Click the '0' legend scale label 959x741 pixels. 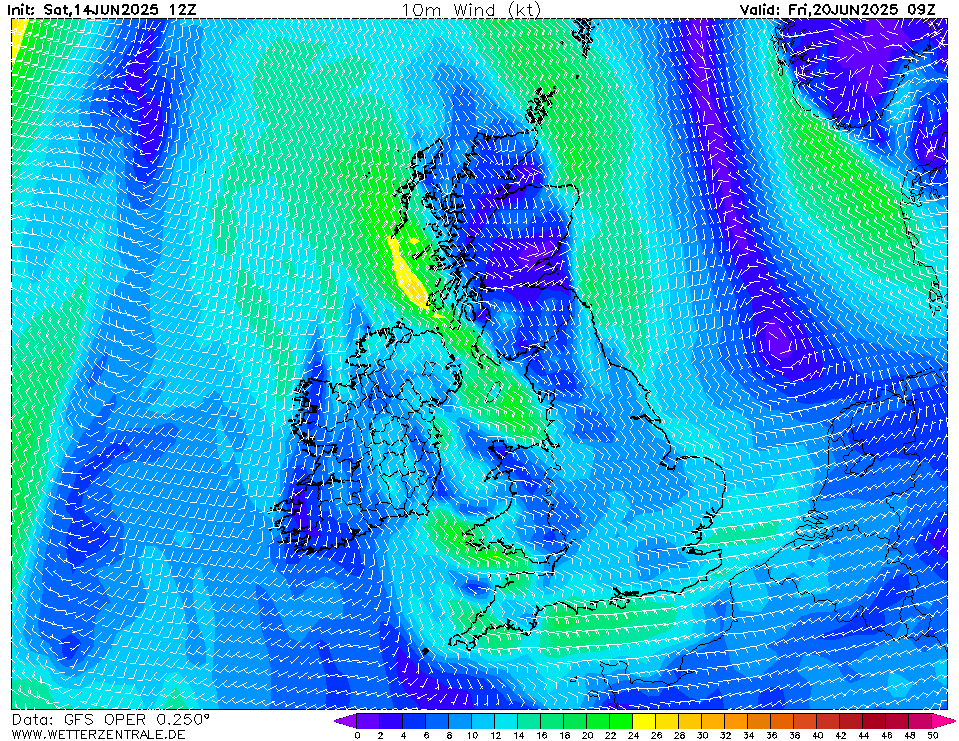pyautogui.click(x=357, y=735)
